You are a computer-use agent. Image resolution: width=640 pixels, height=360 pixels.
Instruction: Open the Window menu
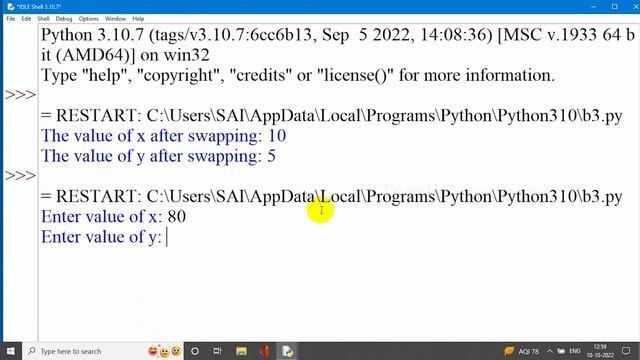click(115, 19)
